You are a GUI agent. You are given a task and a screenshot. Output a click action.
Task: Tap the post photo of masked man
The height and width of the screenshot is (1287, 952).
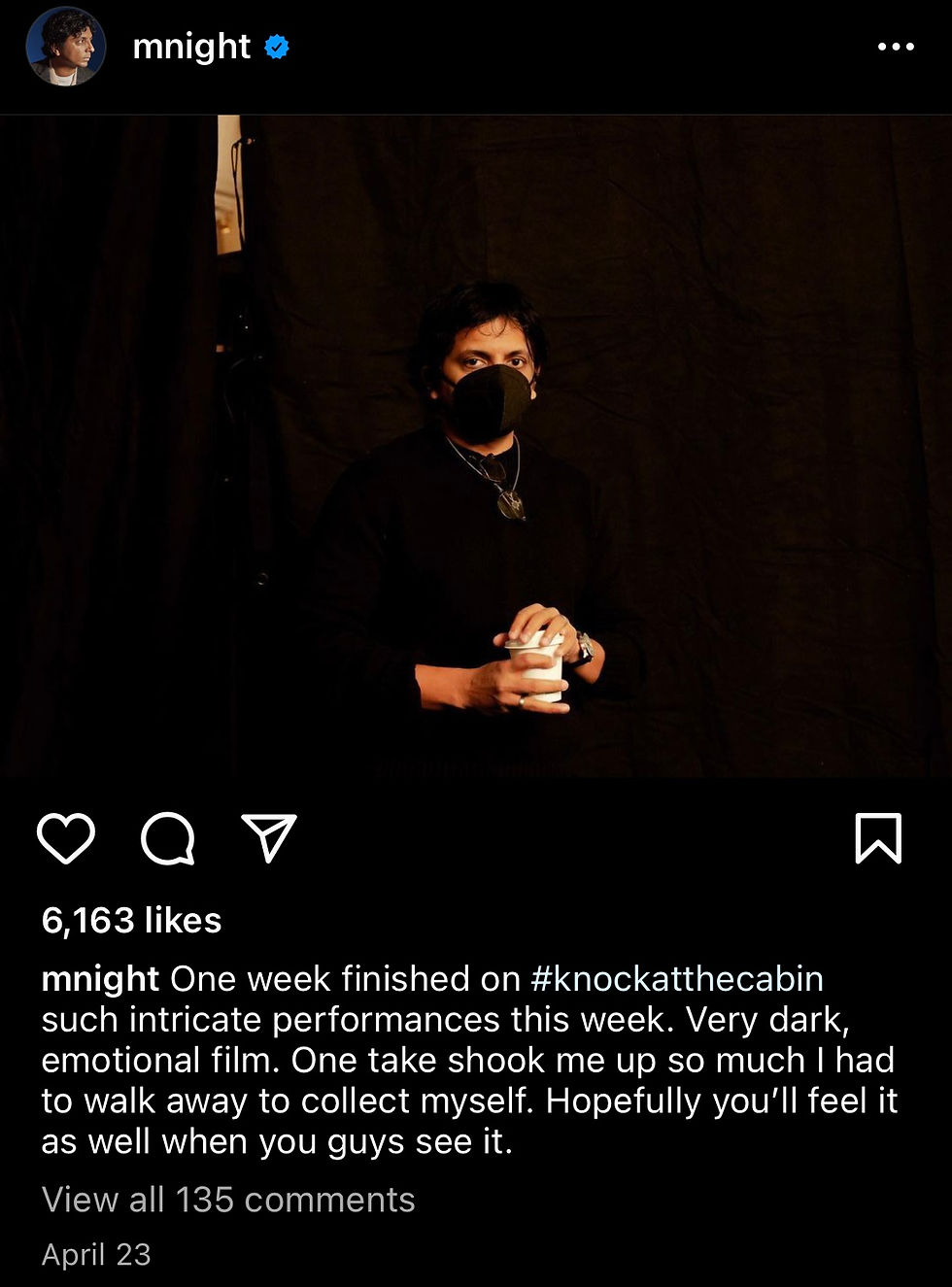[476, 447]
